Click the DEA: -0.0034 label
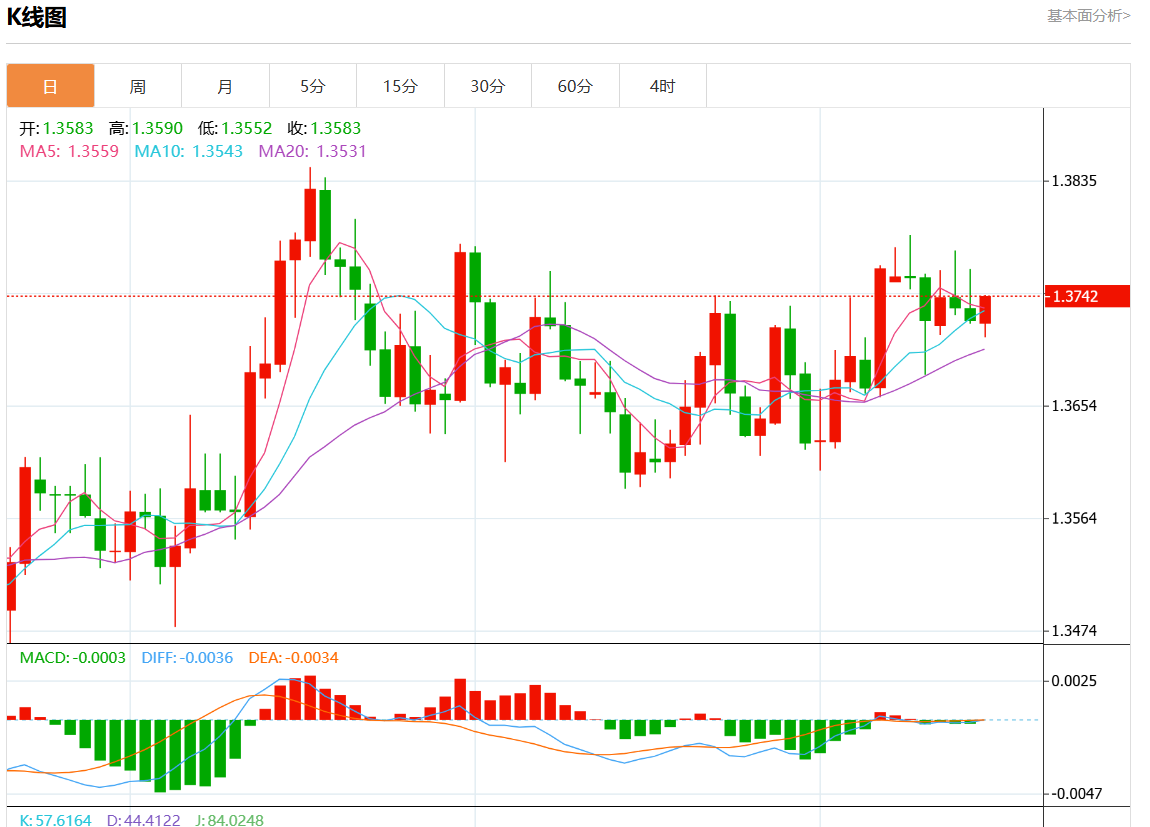Screen dimensions: 1150x827 coord(293,658)
